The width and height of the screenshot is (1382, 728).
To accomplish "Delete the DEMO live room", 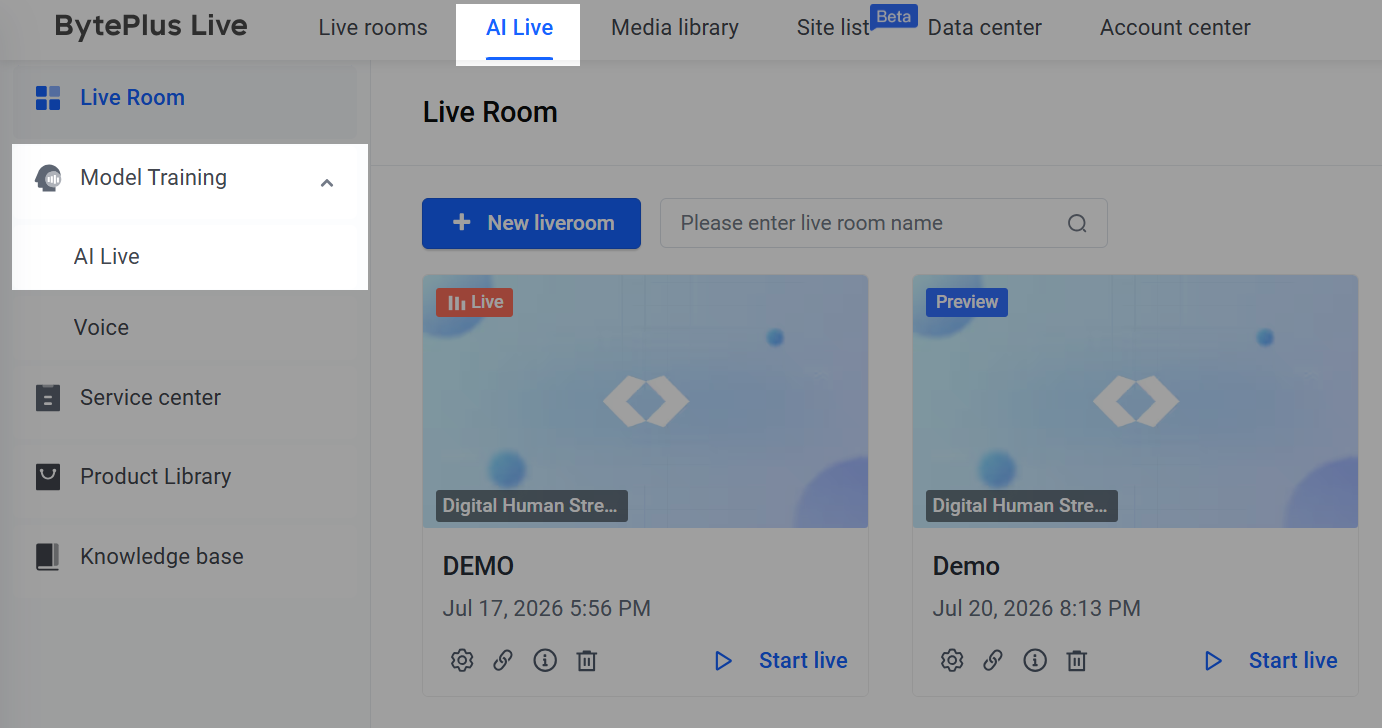I will click(587, 660).
